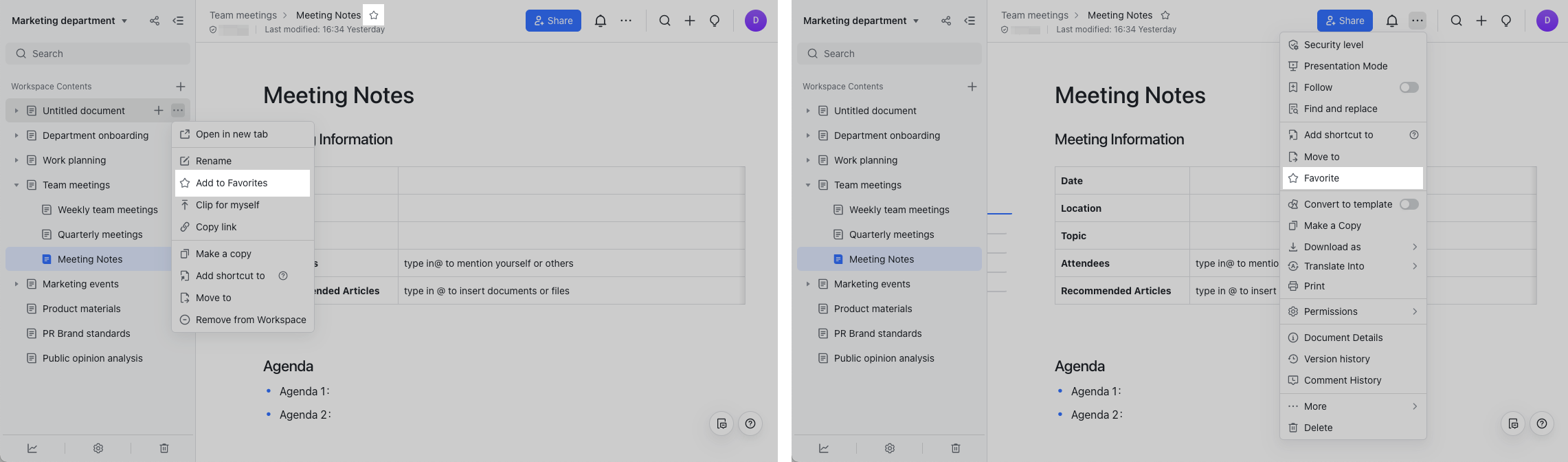The image size is (1568, 462).
Task: Click the Security level shield icon
Action: click(1292, 45)
